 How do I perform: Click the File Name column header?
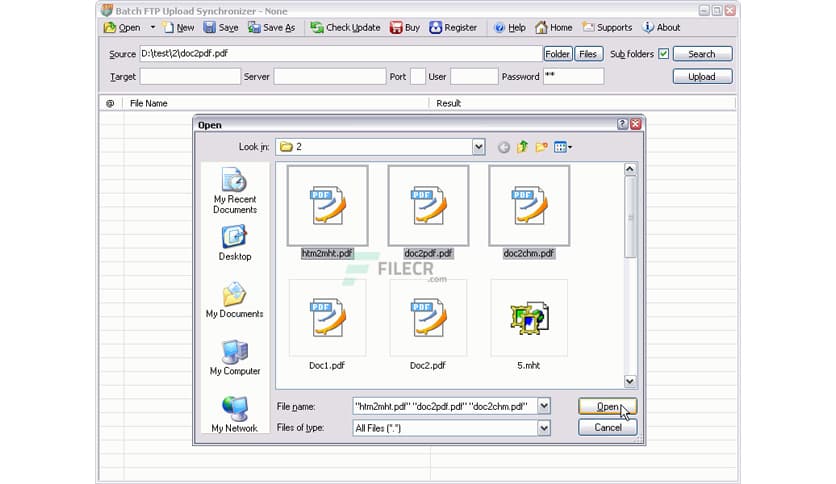[276, 103]
